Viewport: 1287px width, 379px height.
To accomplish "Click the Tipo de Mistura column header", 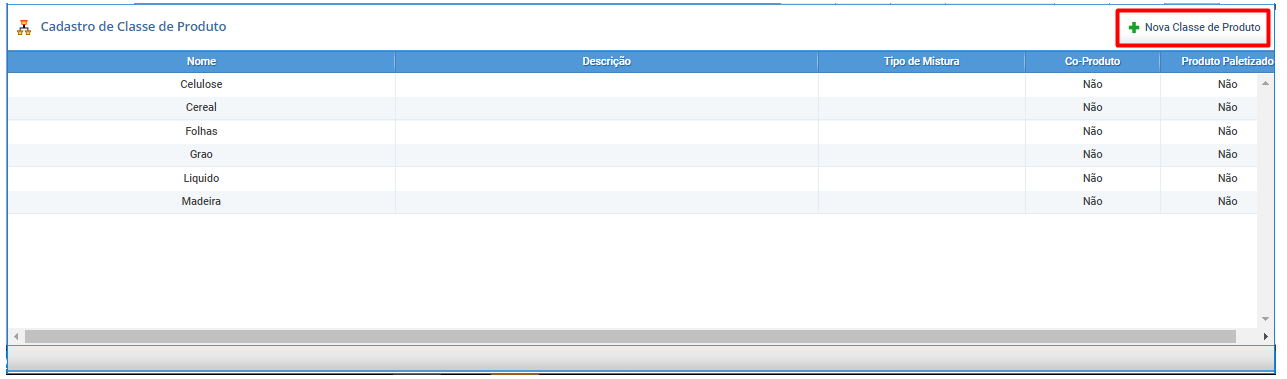I will pyautogui.click(x=922, y=62).
